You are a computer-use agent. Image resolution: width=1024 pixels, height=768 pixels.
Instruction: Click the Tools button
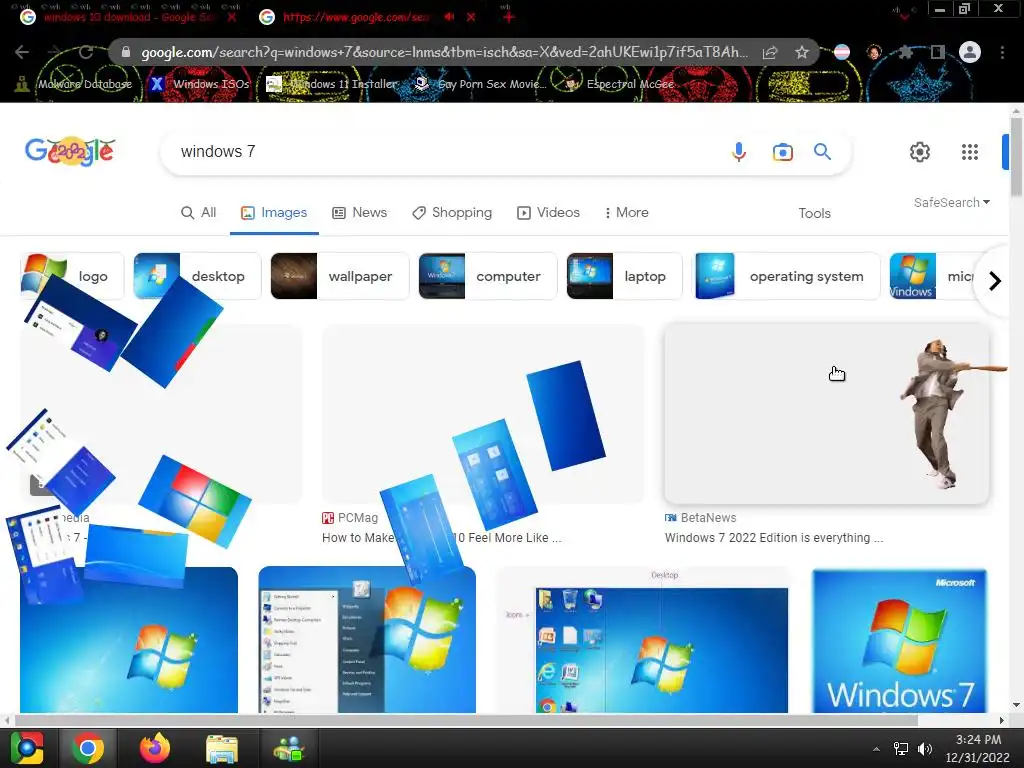pyautogui.click(x=814, y=214)
